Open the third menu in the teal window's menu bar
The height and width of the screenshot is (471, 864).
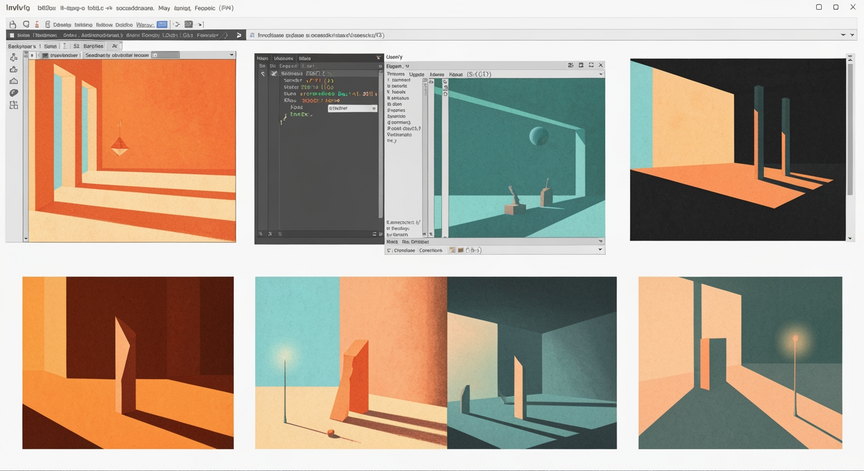(x=437, y=74)
